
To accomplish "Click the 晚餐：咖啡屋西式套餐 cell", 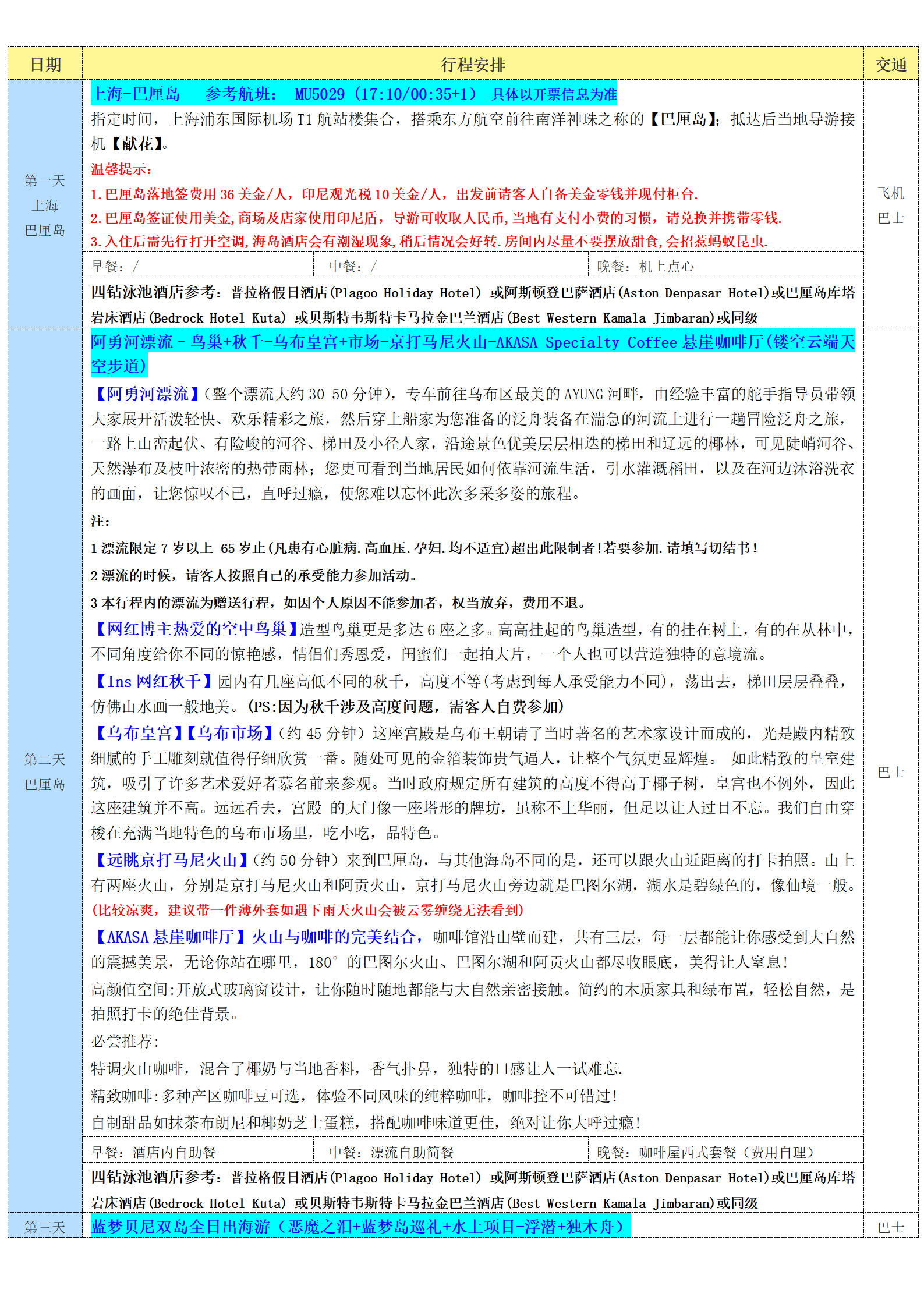I will click(x=704, y=1152).
